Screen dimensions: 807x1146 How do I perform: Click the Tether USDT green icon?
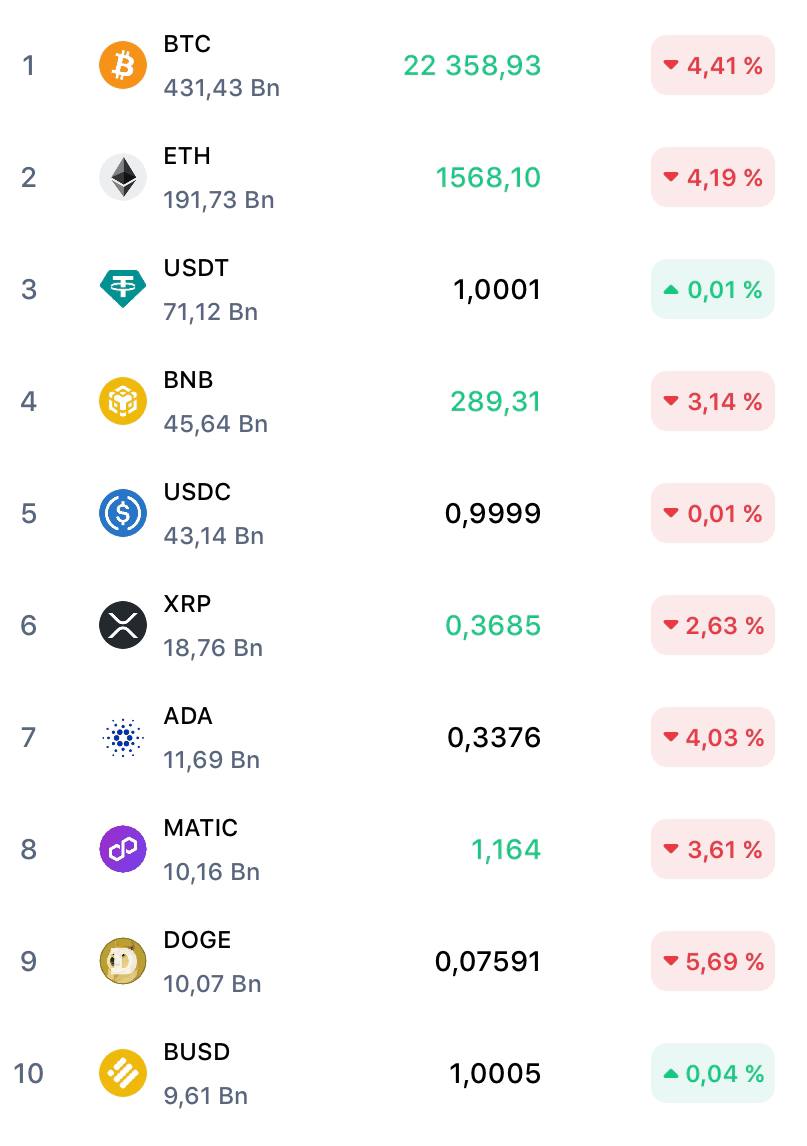click(x=123, y=290)
